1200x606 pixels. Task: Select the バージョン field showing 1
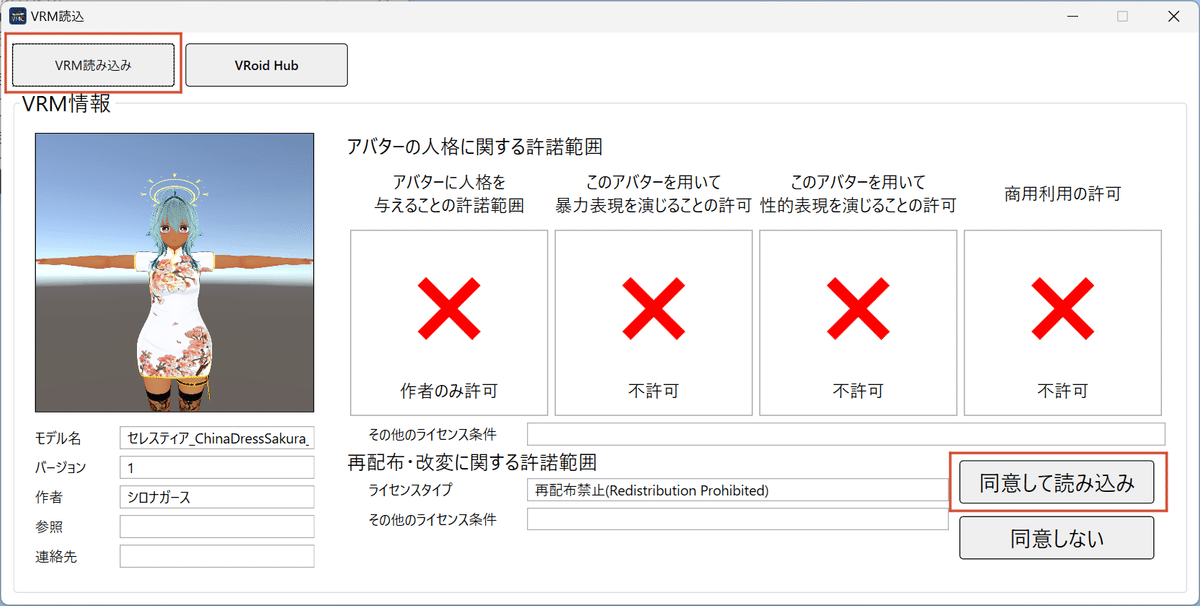pos(216,468)
